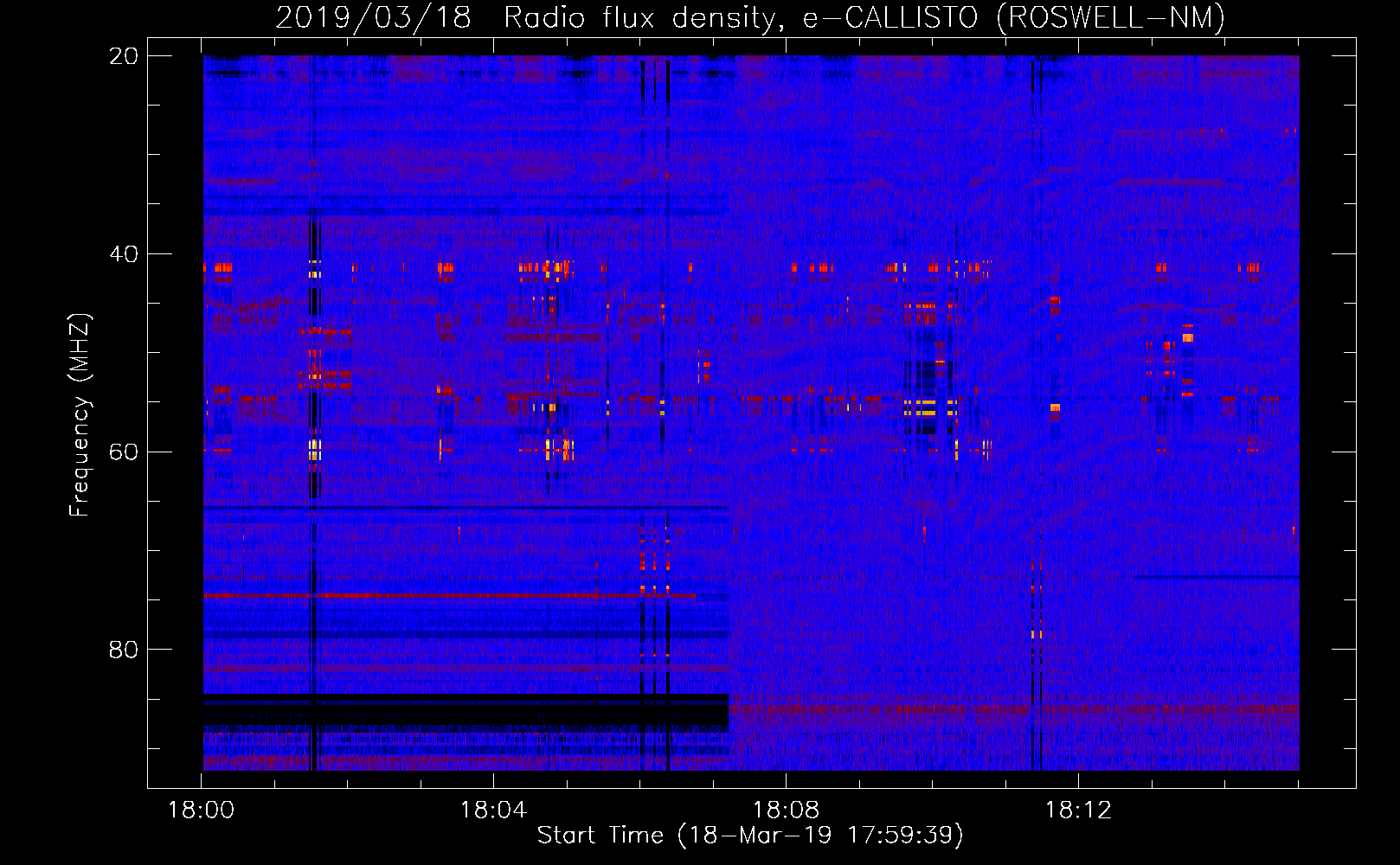Screen dimensions: 1400x865
Task: Click the "Frequency (MHZ)" axis label
Action: (x=80, y=415)
